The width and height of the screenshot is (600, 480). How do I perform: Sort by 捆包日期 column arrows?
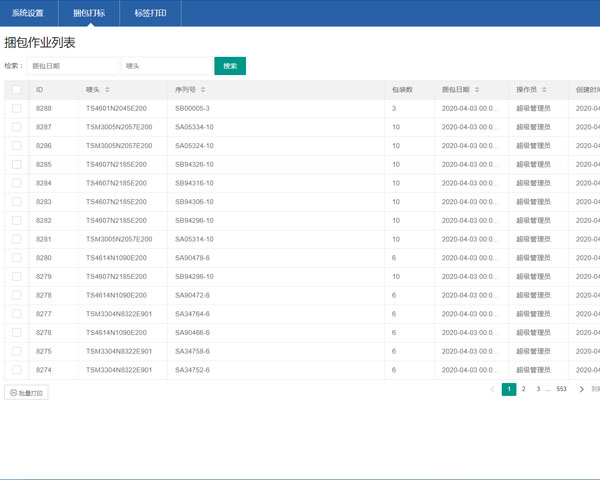(x=477, y=90)
